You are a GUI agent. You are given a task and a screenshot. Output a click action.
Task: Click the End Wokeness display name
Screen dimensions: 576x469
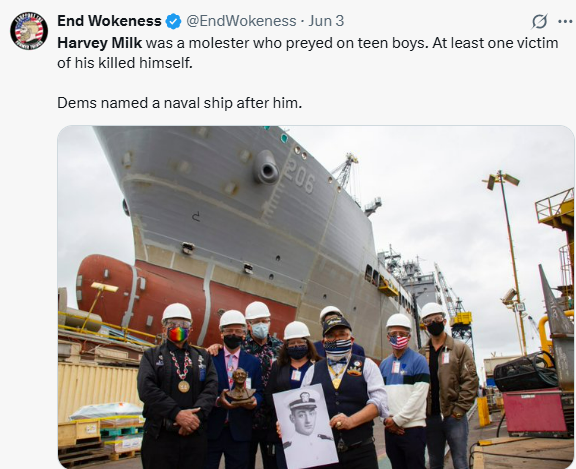pos(109,21)
